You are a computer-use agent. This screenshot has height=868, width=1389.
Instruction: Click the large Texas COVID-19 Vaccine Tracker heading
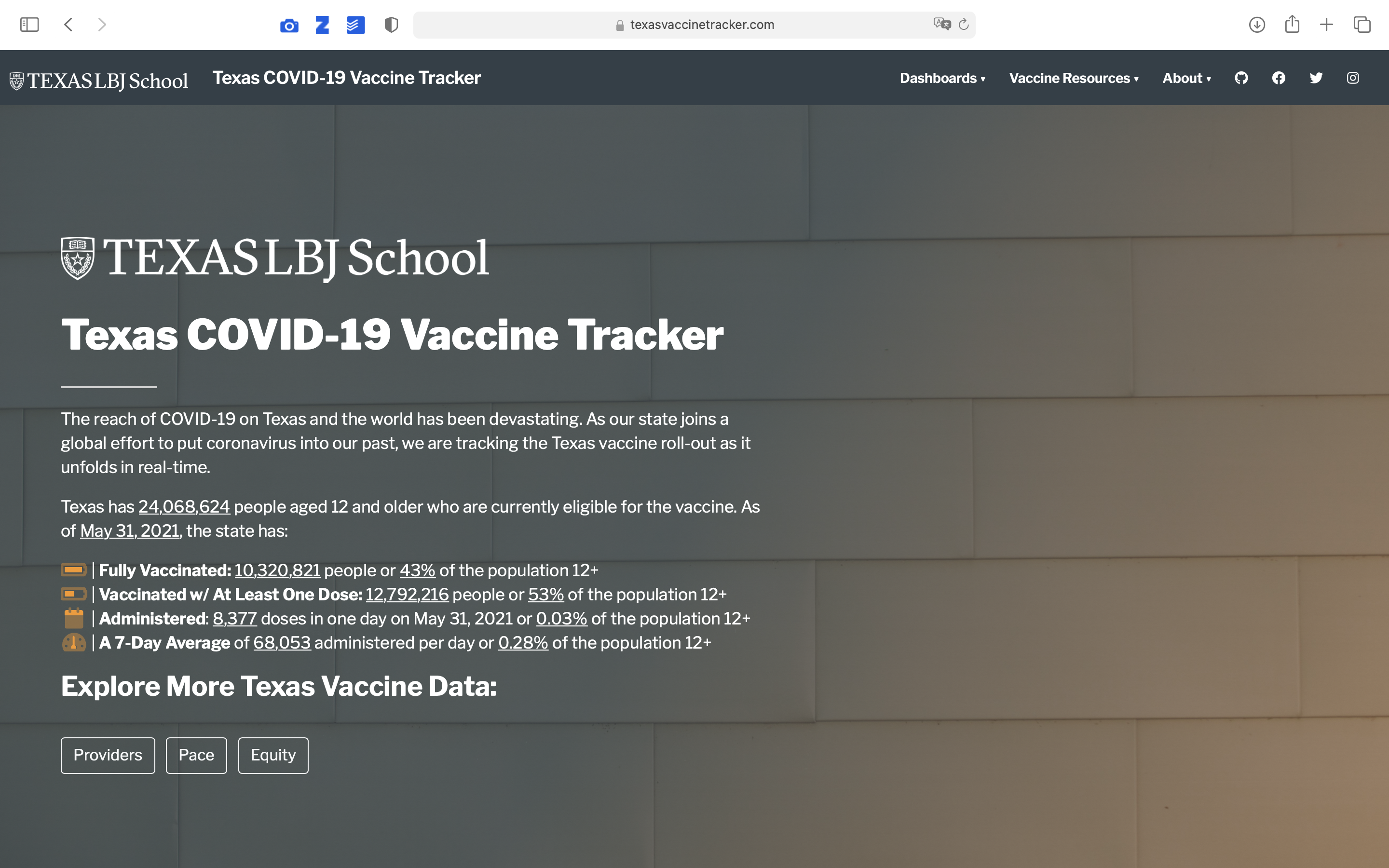(x=392, y=335)
